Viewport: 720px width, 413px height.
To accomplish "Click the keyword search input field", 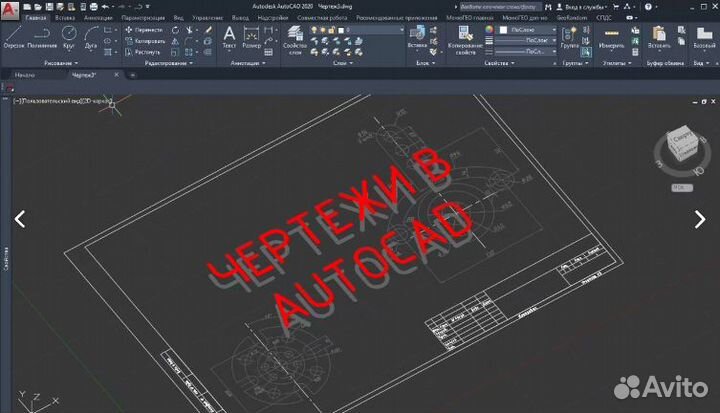I will point(499,7).
